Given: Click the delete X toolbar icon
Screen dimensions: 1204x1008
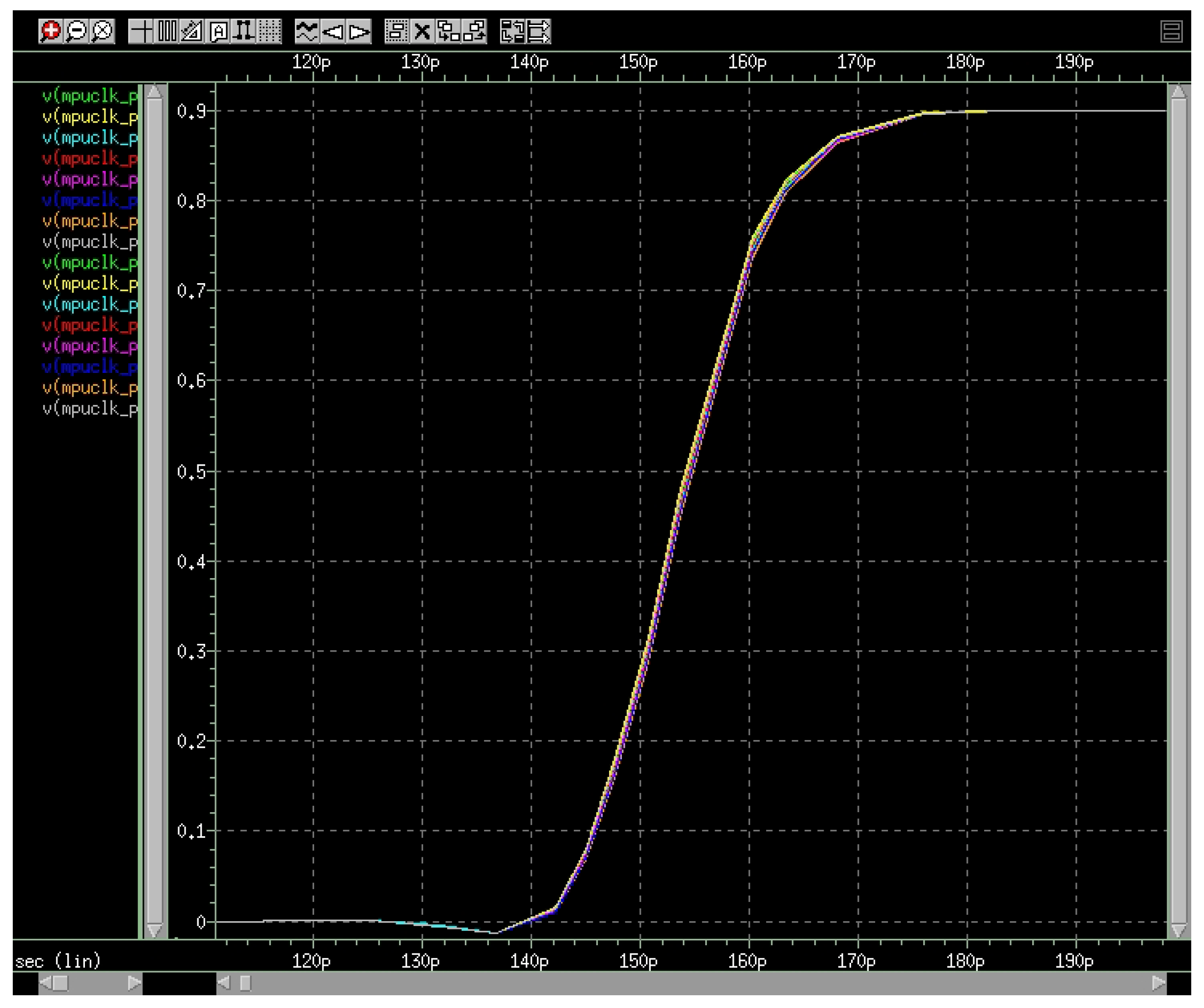Looking at the screenshot, I should click(423, 31).
